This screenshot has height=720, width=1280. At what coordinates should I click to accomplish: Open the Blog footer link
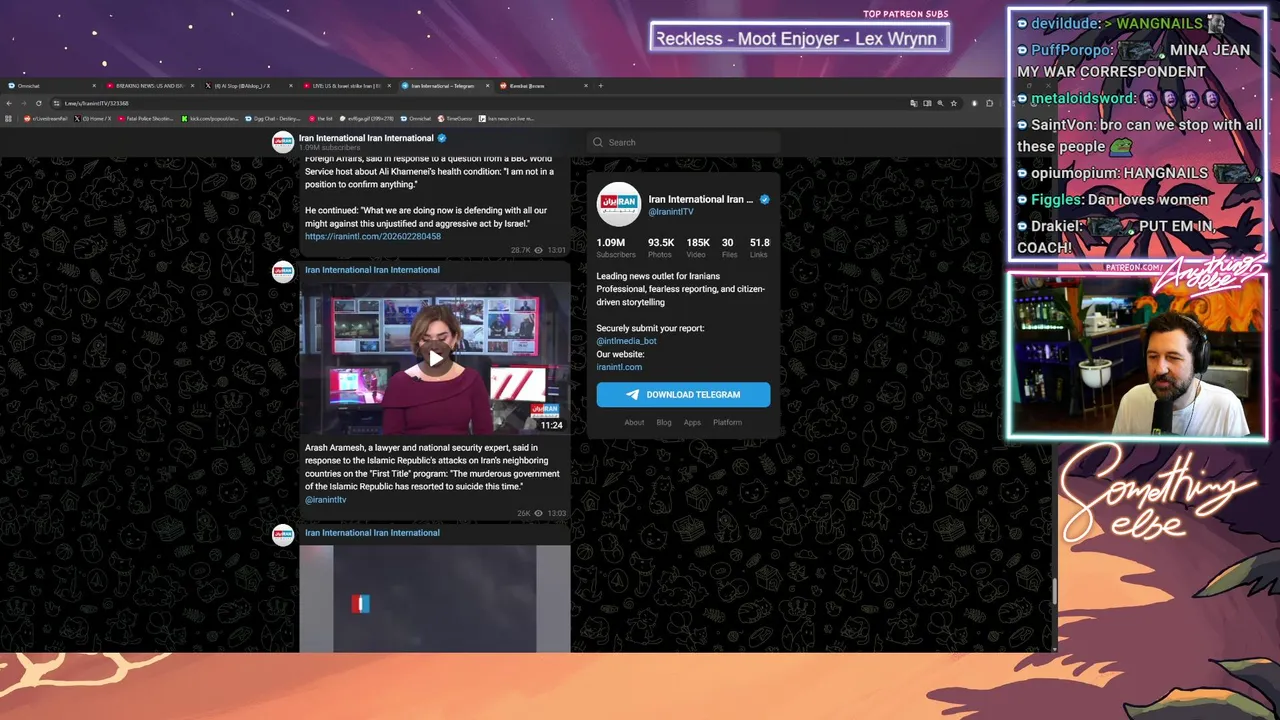click(664, 422)
